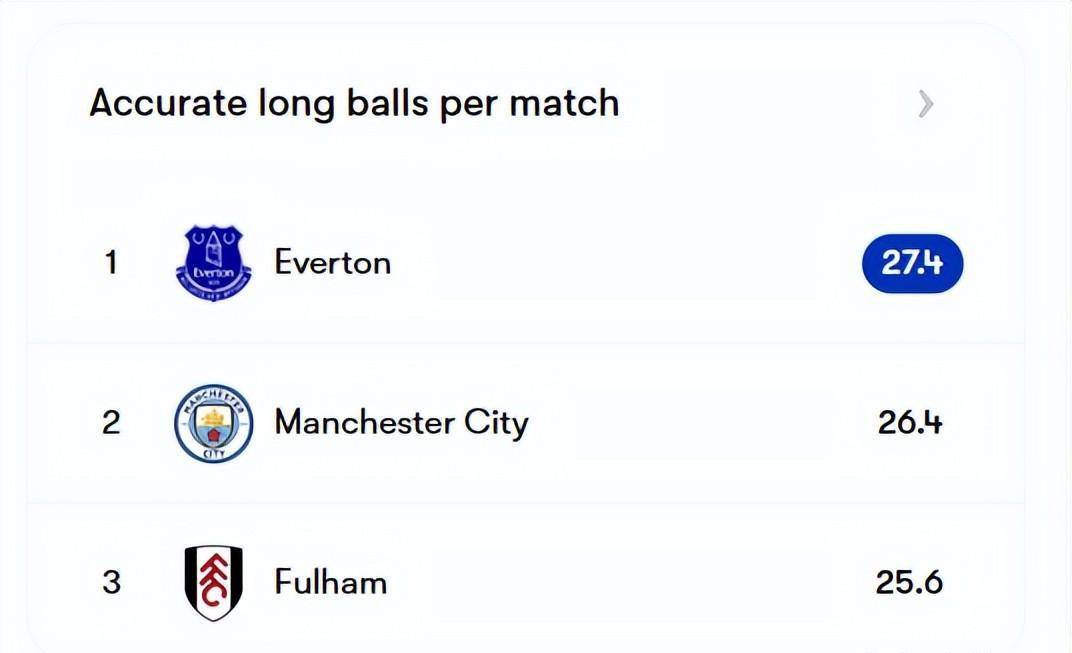Screen dimensions: 1072x653
Task: Select the Manchester City team name
Action: [401, 423]
